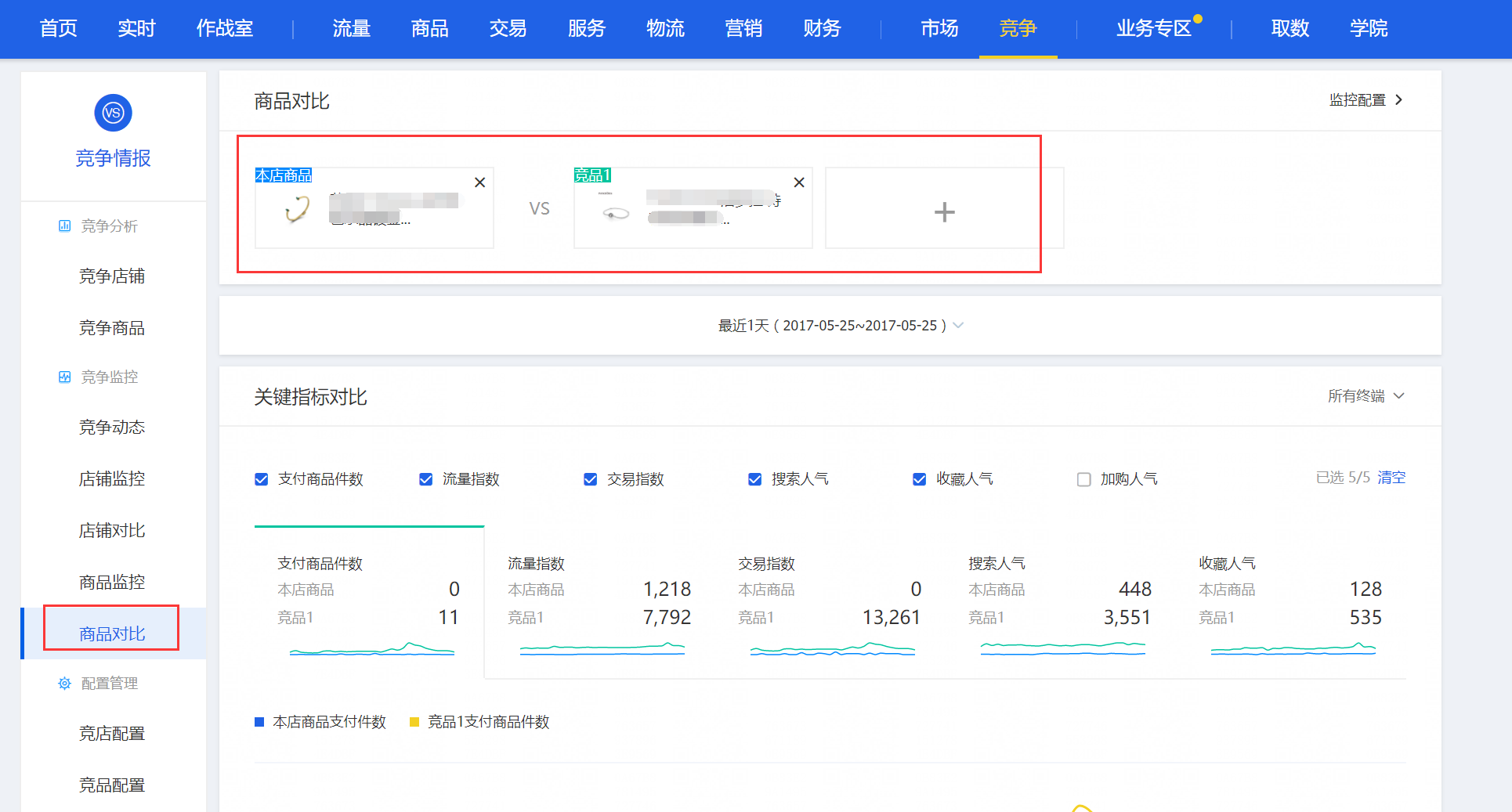The width and height of the screenshot is (1512, 812).
Task: Click the 竞争监控 monitor icon in sidebar
Action: tap(64, 377)
